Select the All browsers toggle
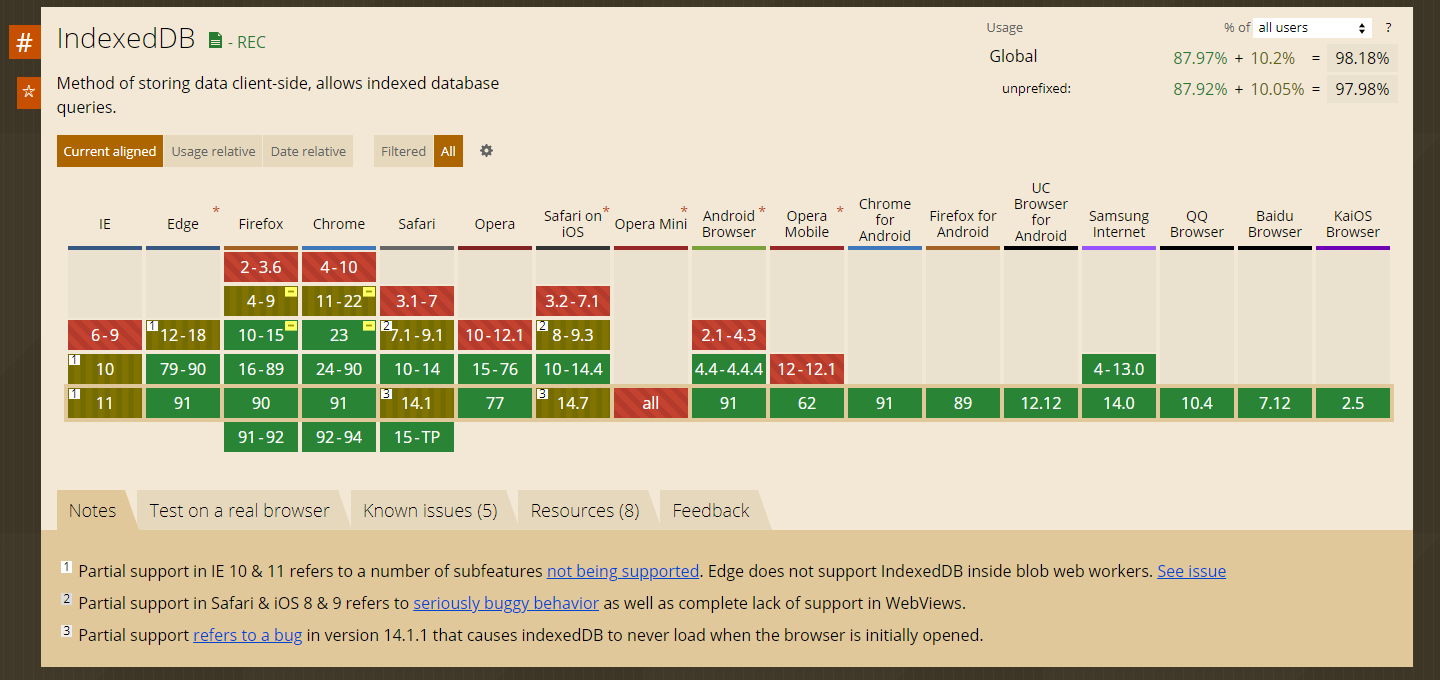Viewport: 1440px width, 680px height. pyautogui.click(x=448, y=151)
